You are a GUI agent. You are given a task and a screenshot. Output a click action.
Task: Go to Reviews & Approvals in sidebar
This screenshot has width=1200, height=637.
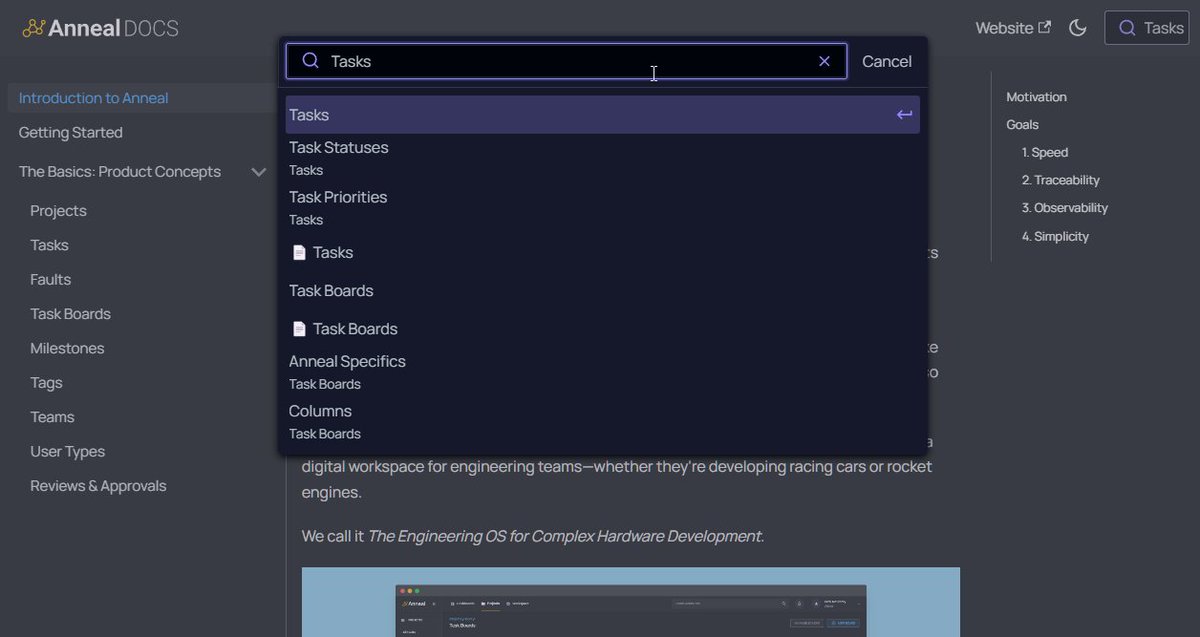(x=98, y=486)
